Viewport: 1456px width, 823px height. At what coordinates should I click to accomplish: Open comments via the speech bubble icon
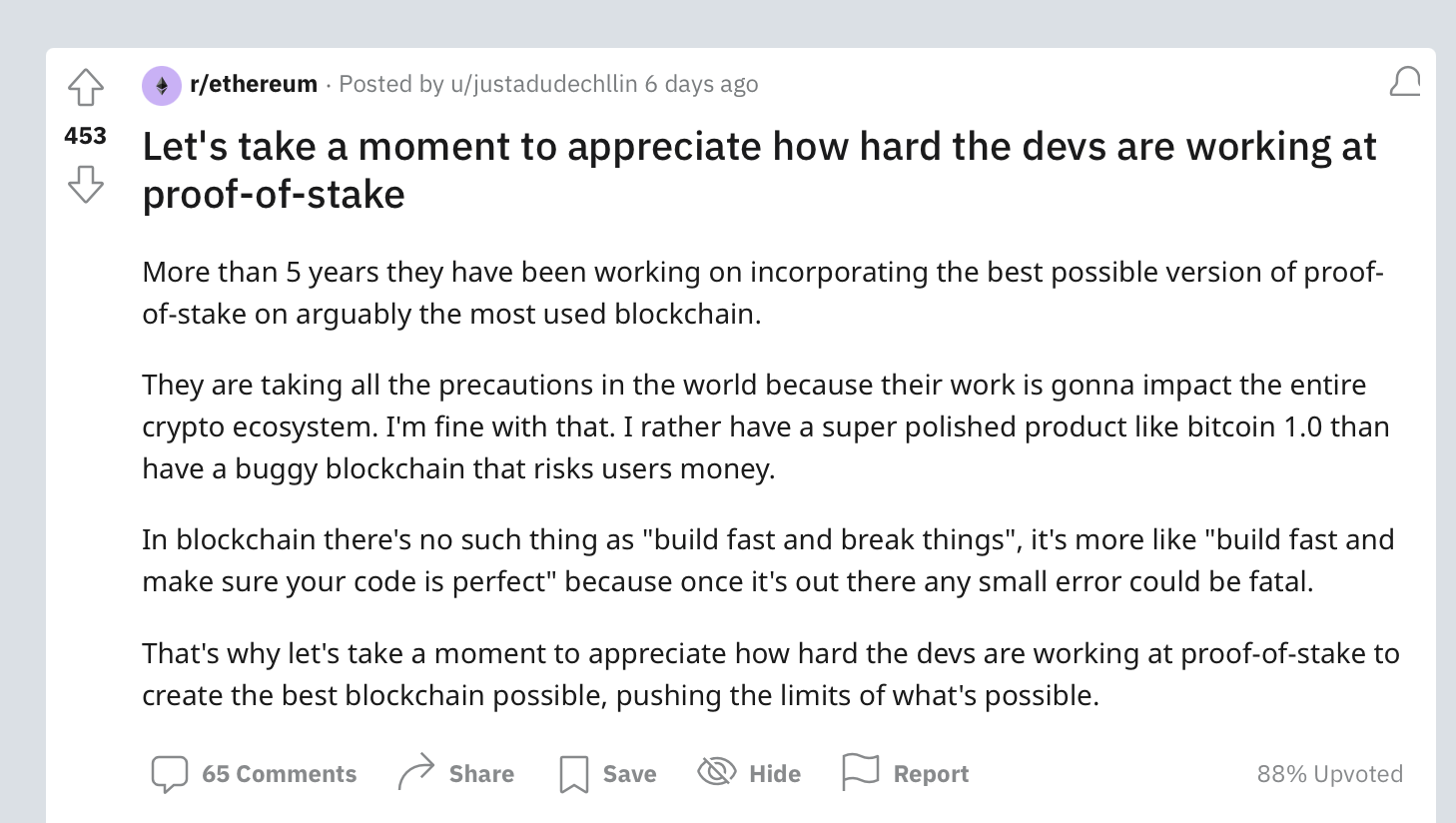169,774
